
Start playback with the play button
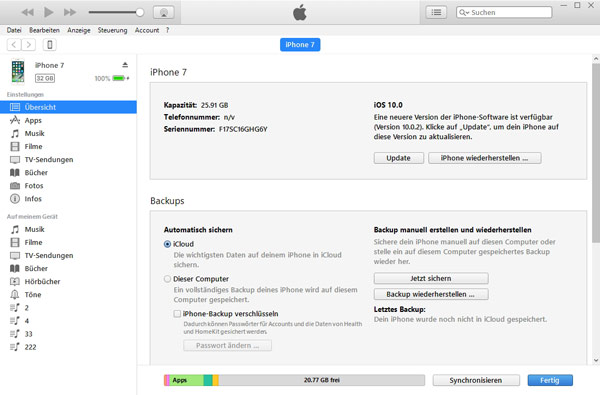[x=49, y=12]
